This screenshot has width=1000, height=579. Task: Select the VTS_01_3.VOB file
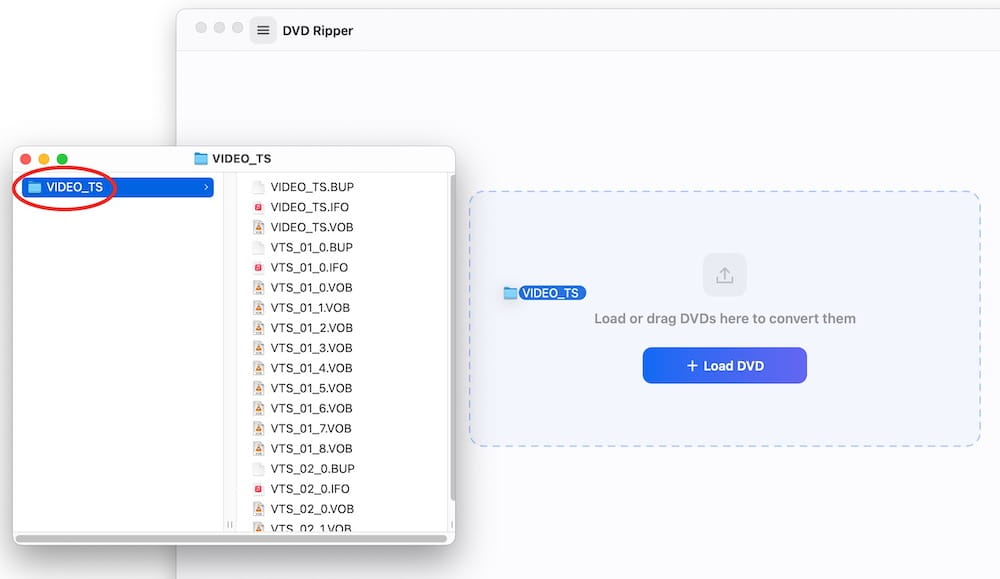pos(311,348)
